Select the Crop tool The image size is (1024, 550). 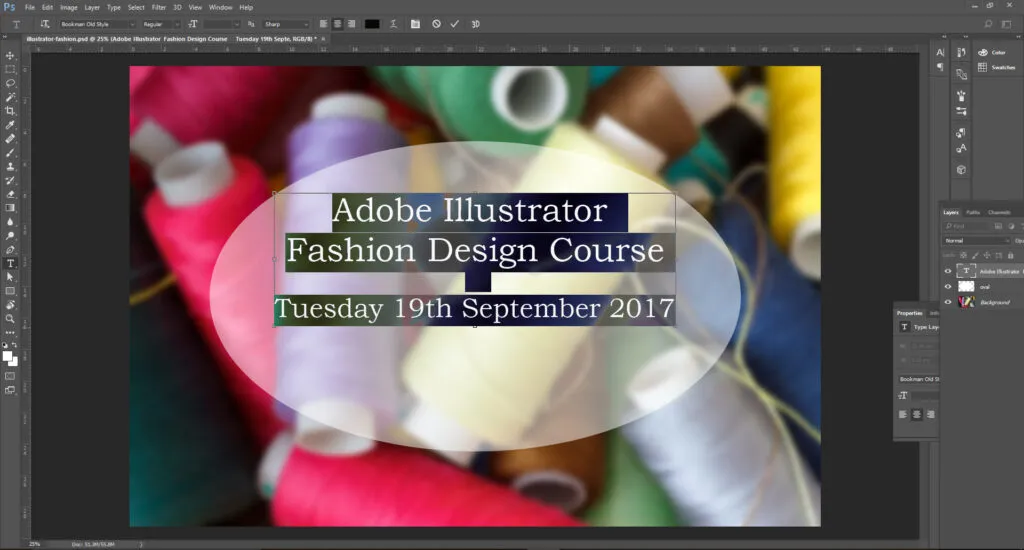(x=10, y=111)
